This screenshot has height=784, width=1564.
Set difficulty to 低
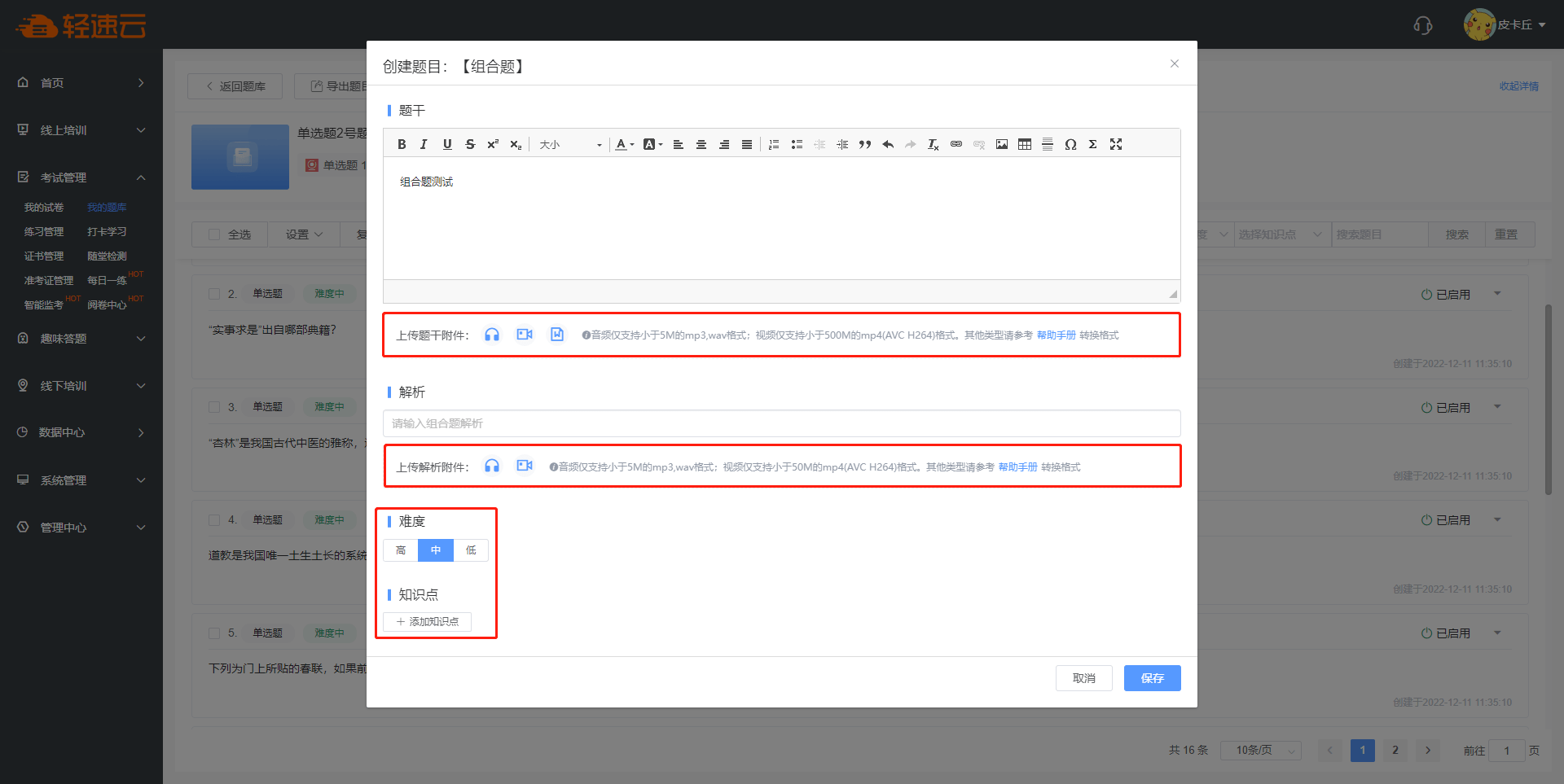[x=471, y=550]
